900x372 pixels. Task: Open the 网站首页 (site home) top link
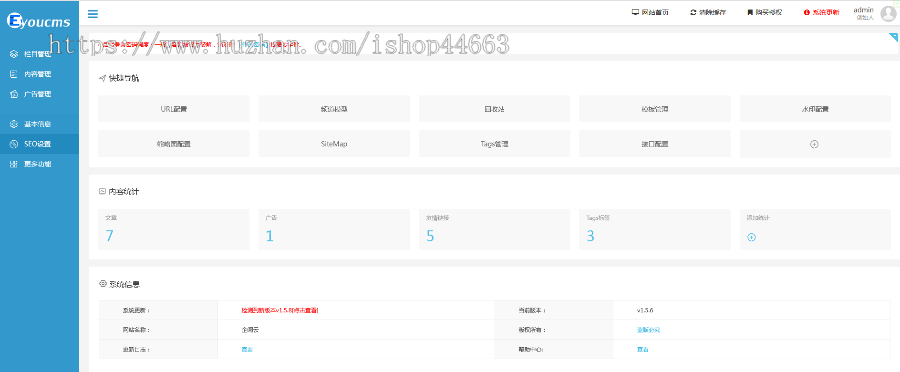pyautogui.click(x=650, y=12)
